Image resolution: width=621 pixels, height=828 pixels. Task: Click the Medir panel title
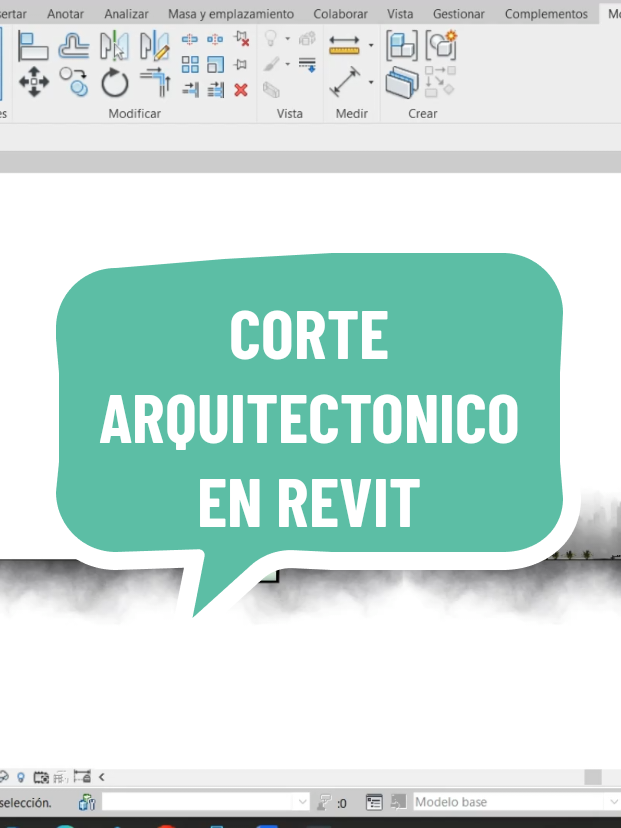(x=352, y=114)
